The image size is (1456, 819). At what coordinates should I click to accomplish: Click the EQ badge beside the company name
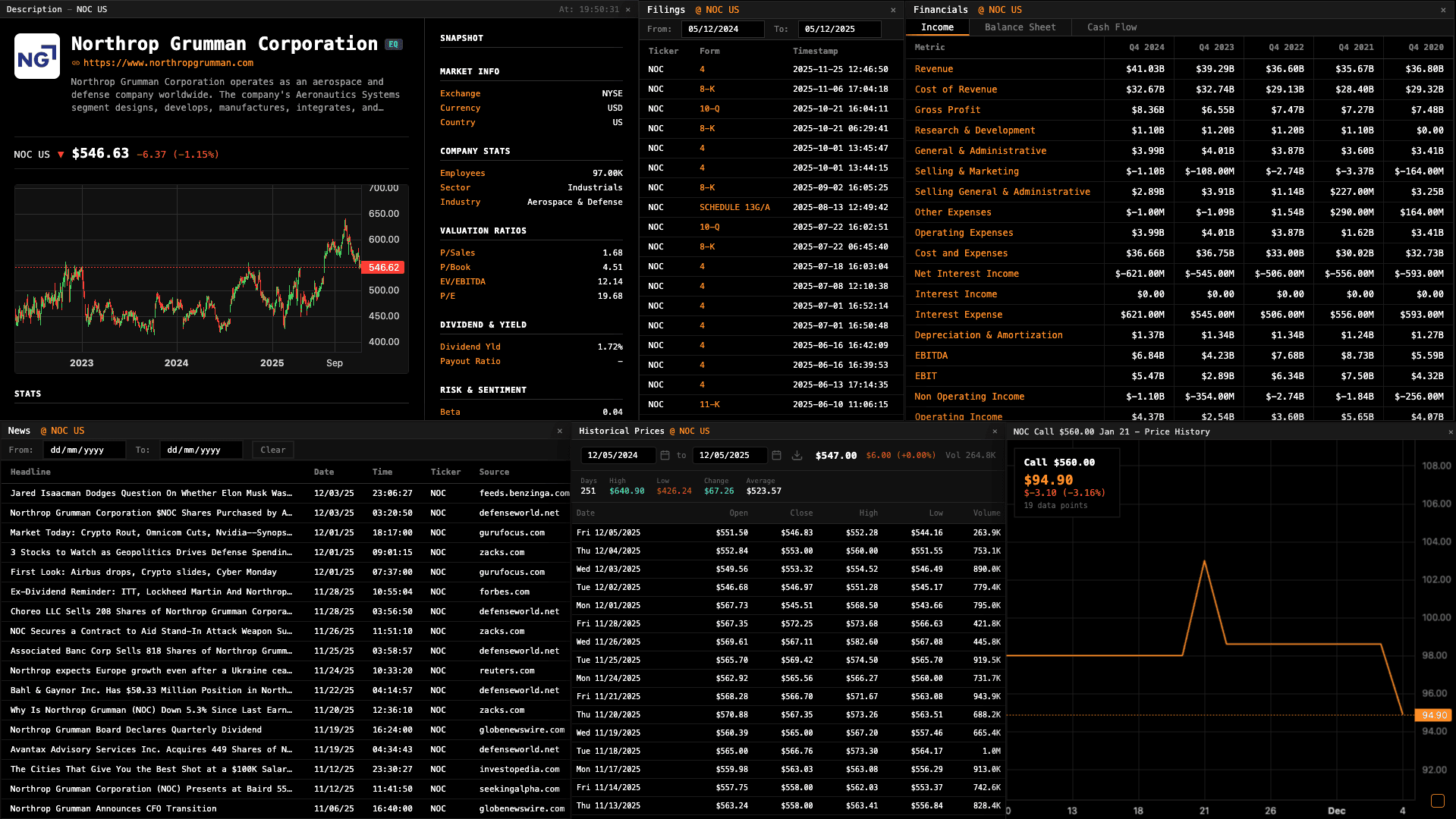393,44
